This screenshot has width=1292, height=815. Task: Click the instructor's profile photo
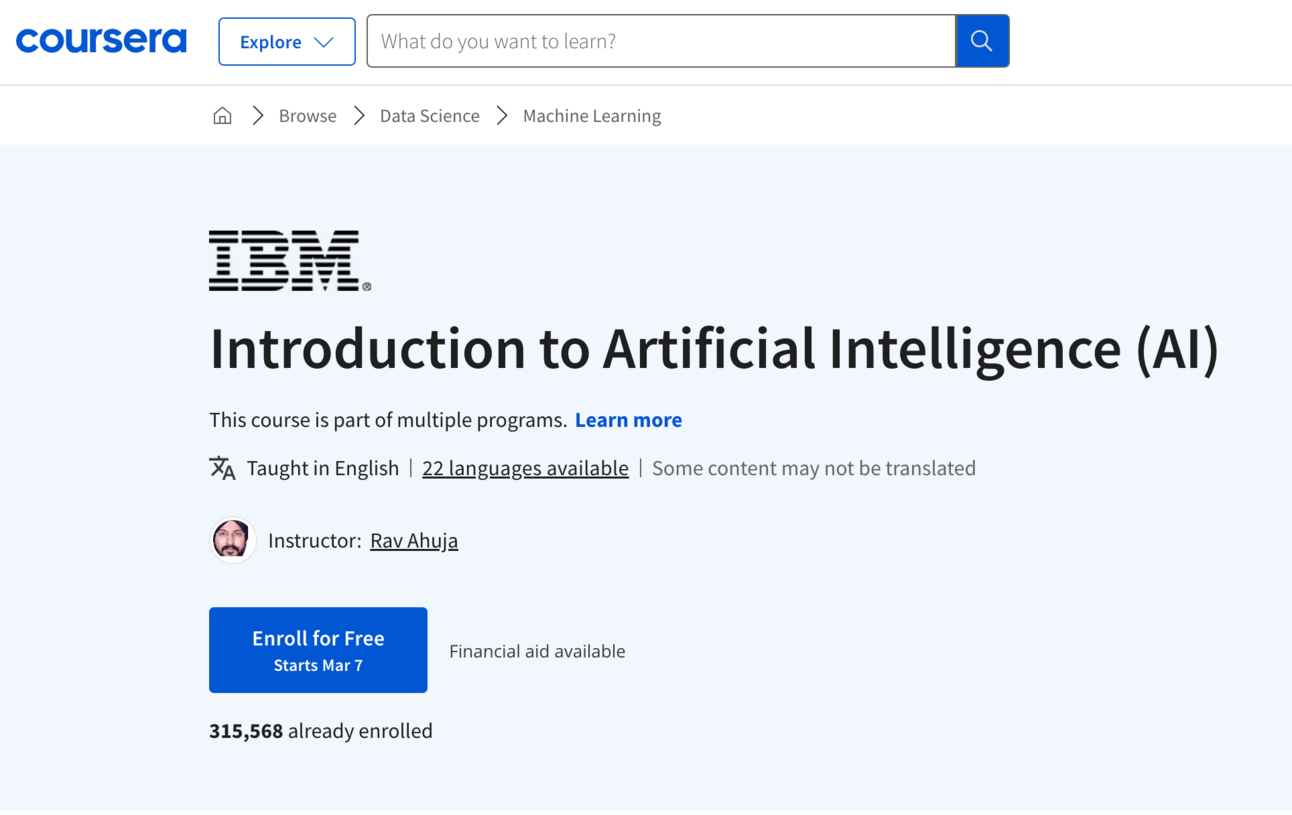[x=232, y=540]
